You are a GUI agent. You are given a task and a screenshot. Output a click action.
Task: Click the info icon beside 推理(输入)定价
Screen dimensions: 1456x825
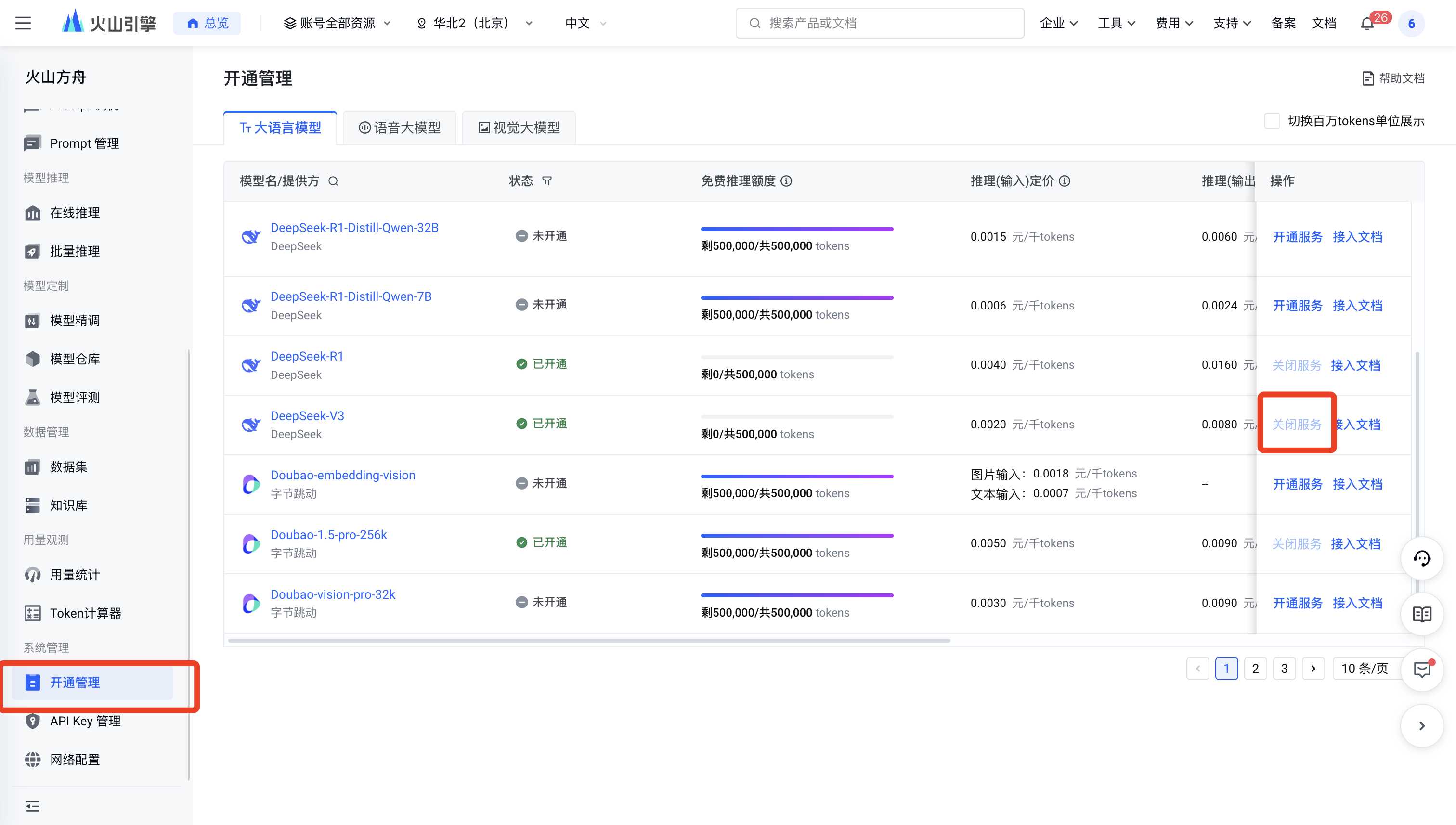1065,181
